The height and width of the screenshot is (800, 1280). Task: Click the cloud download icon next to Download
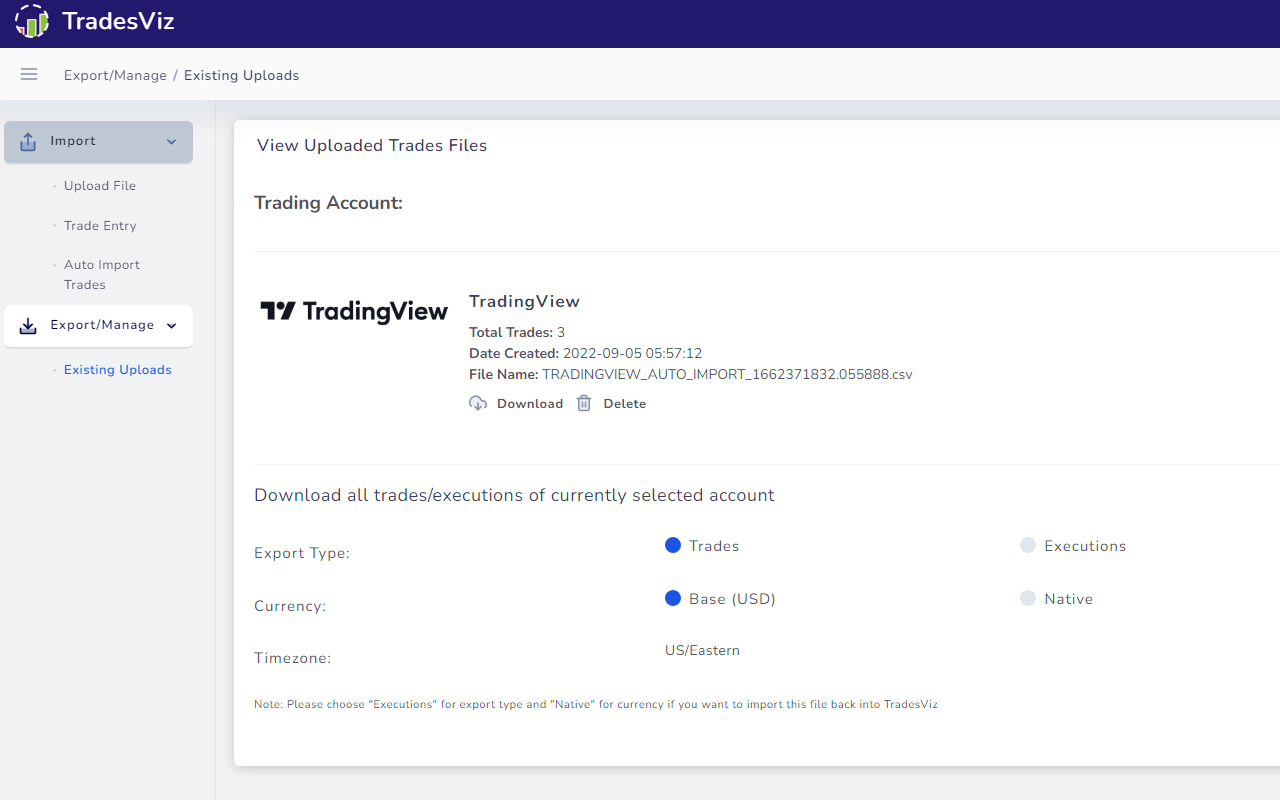click(x=478, y=403)
